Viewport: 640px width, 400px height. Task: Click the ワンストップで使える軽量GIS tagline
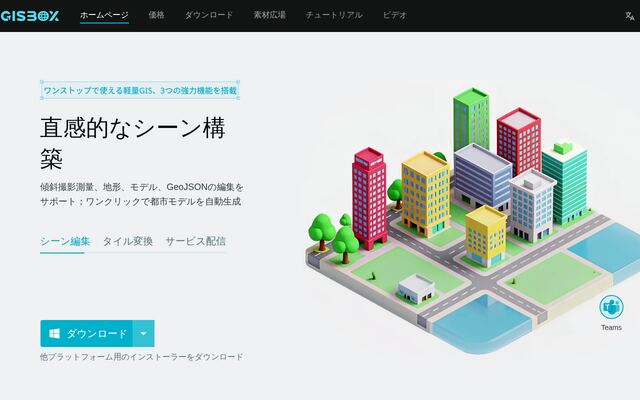tap(140, 90)
